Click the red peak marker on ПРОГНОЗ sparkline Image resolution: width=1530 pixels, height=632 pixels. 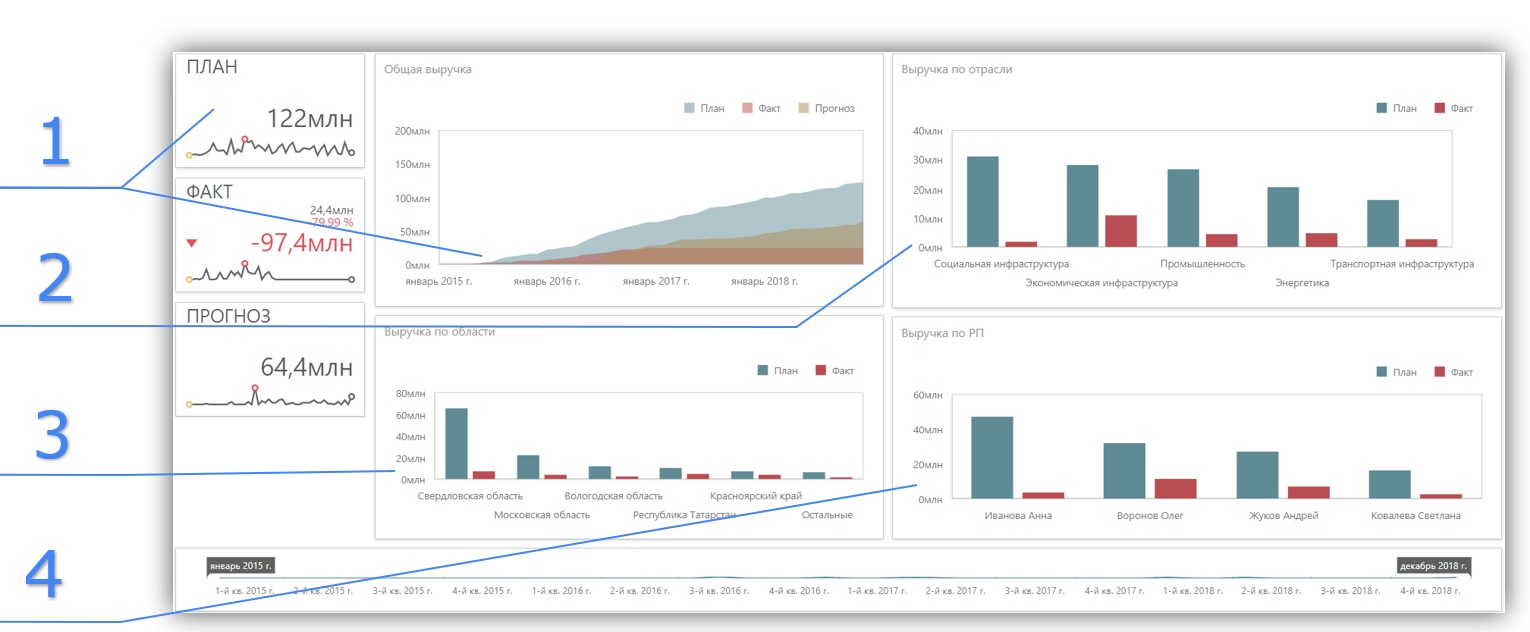[255, 388]
